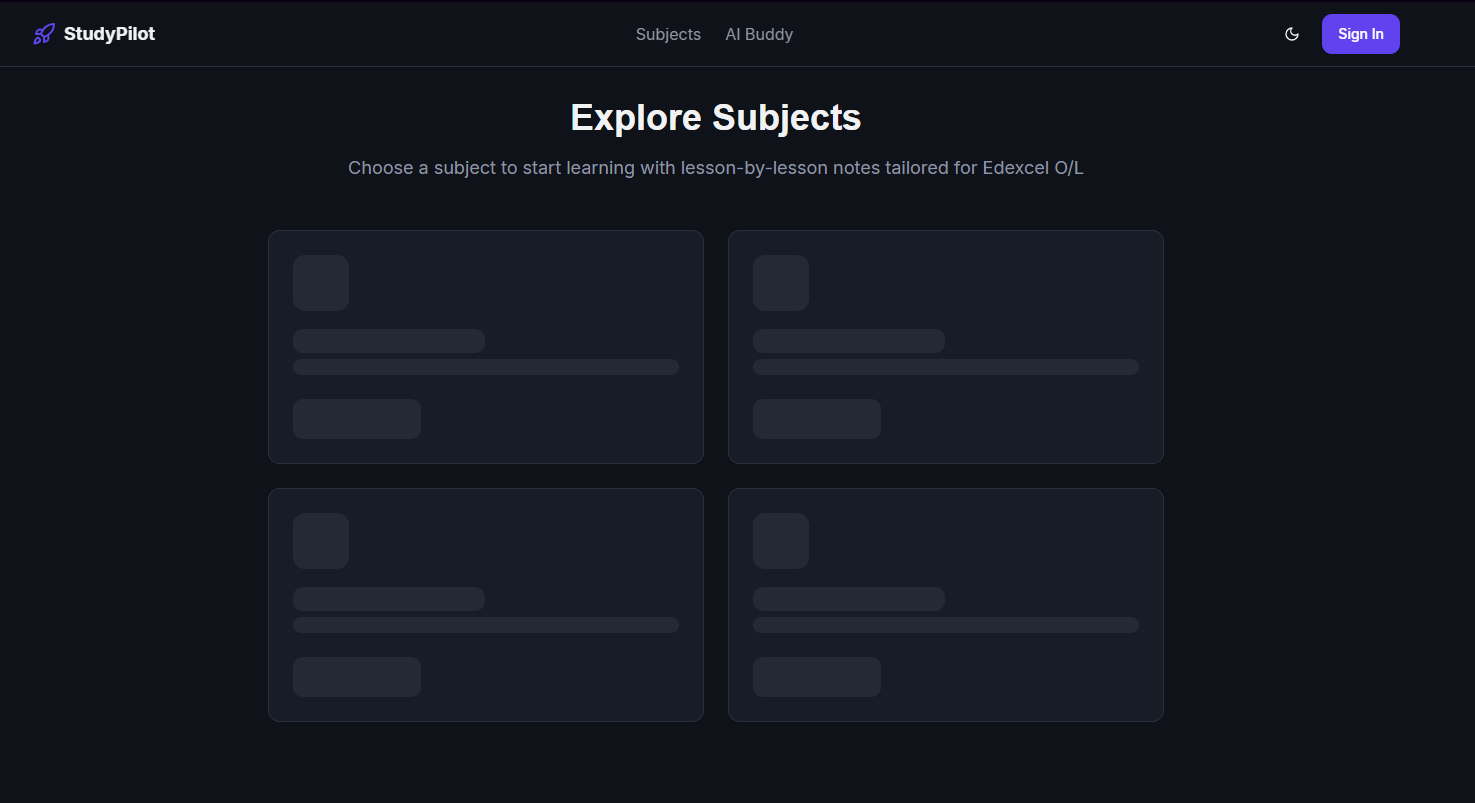Select the second subject card's icon placeholder

pos(781,283)
